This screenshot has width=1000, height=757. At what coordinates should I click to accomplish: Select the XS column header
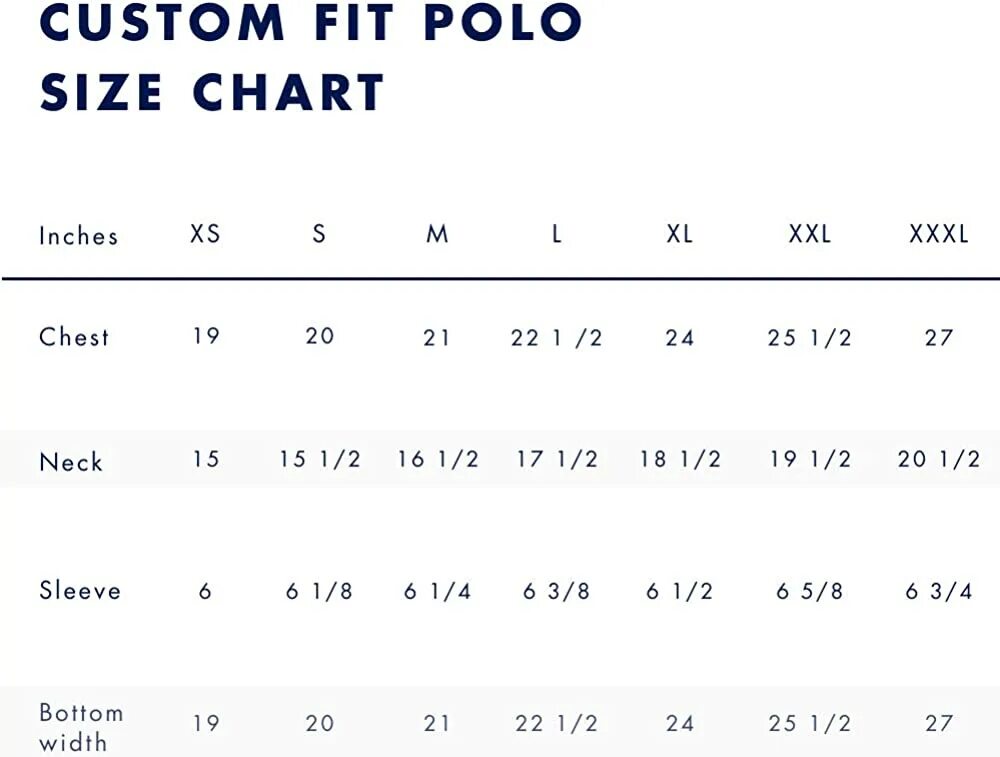205,235
